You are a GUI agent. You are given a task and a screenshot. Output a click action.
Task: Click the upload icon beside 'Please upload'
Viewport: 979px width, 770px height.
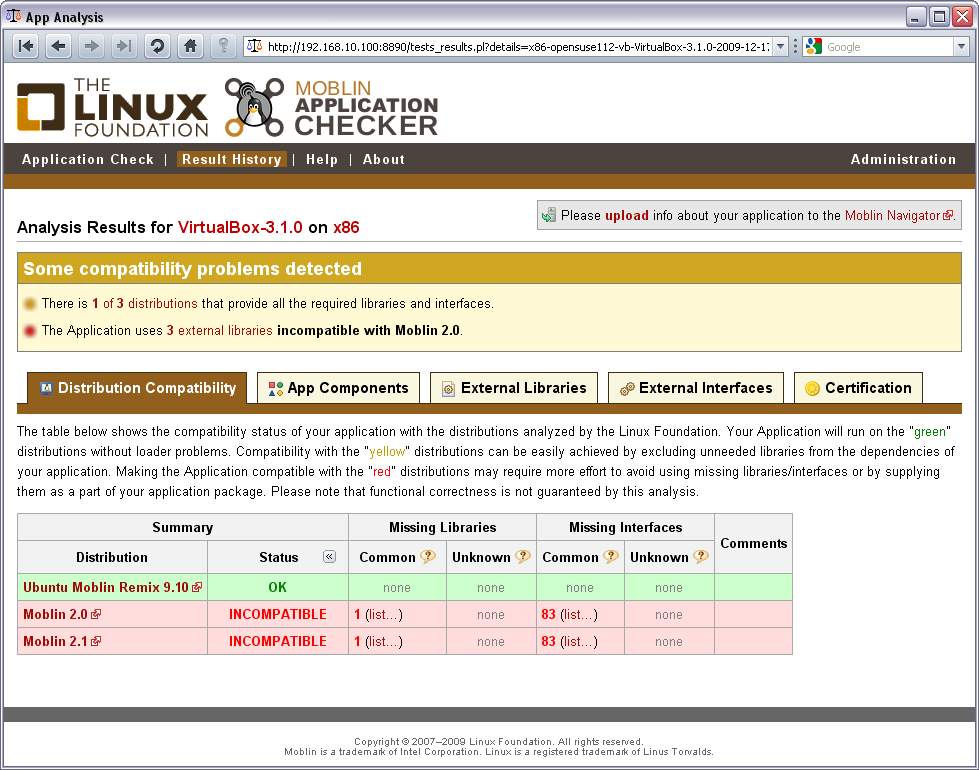549,215
